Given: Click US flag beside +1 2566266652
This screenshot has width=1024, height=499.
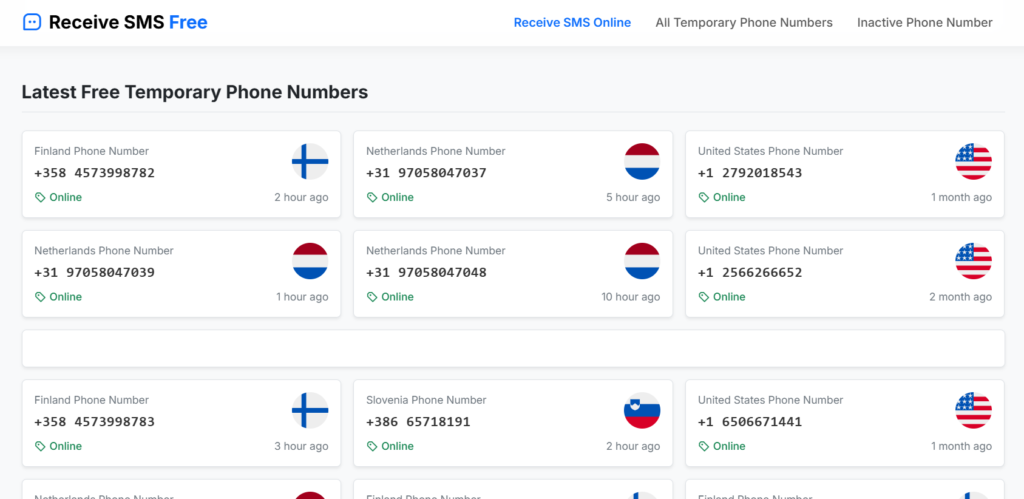Looking at the screenshot, I should pyautogui.click(x=973, y=261).
